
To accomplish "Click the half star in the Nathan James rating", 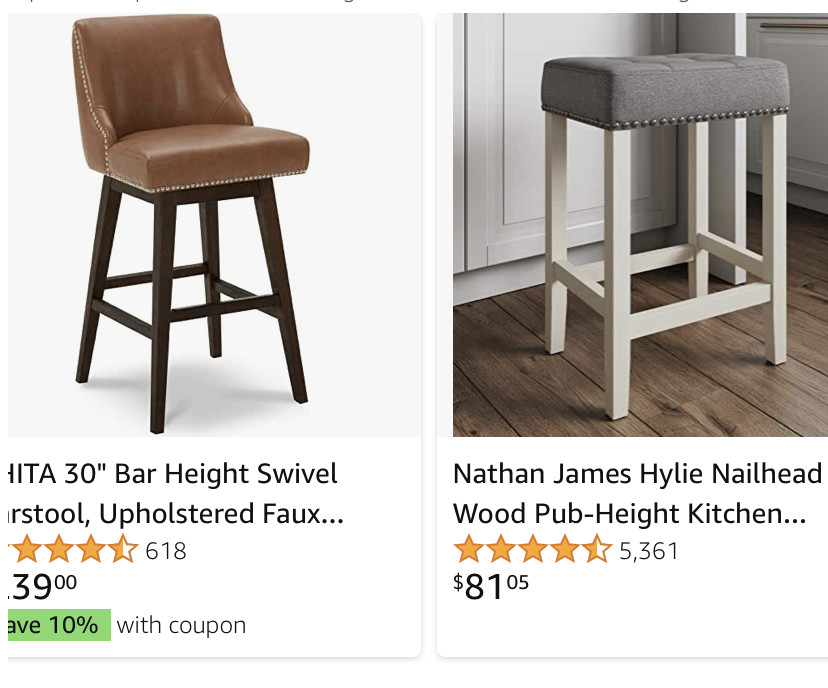I will [597, 549].
